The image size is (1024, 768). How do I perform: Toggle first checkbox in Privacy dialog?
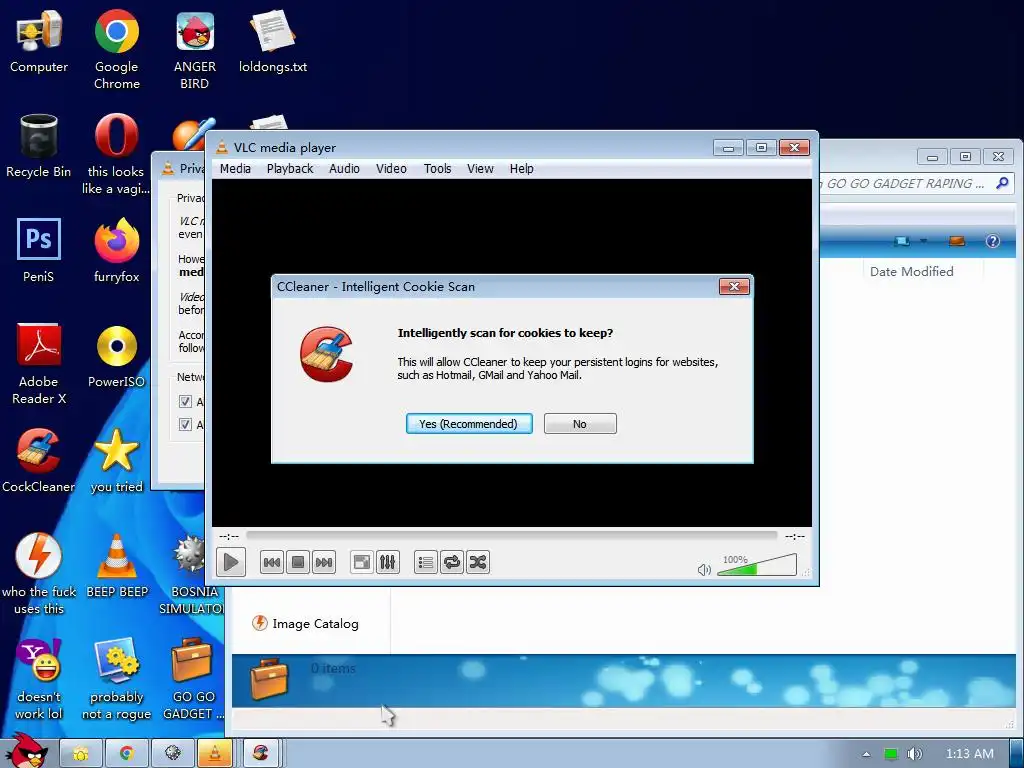click(185, 402)
